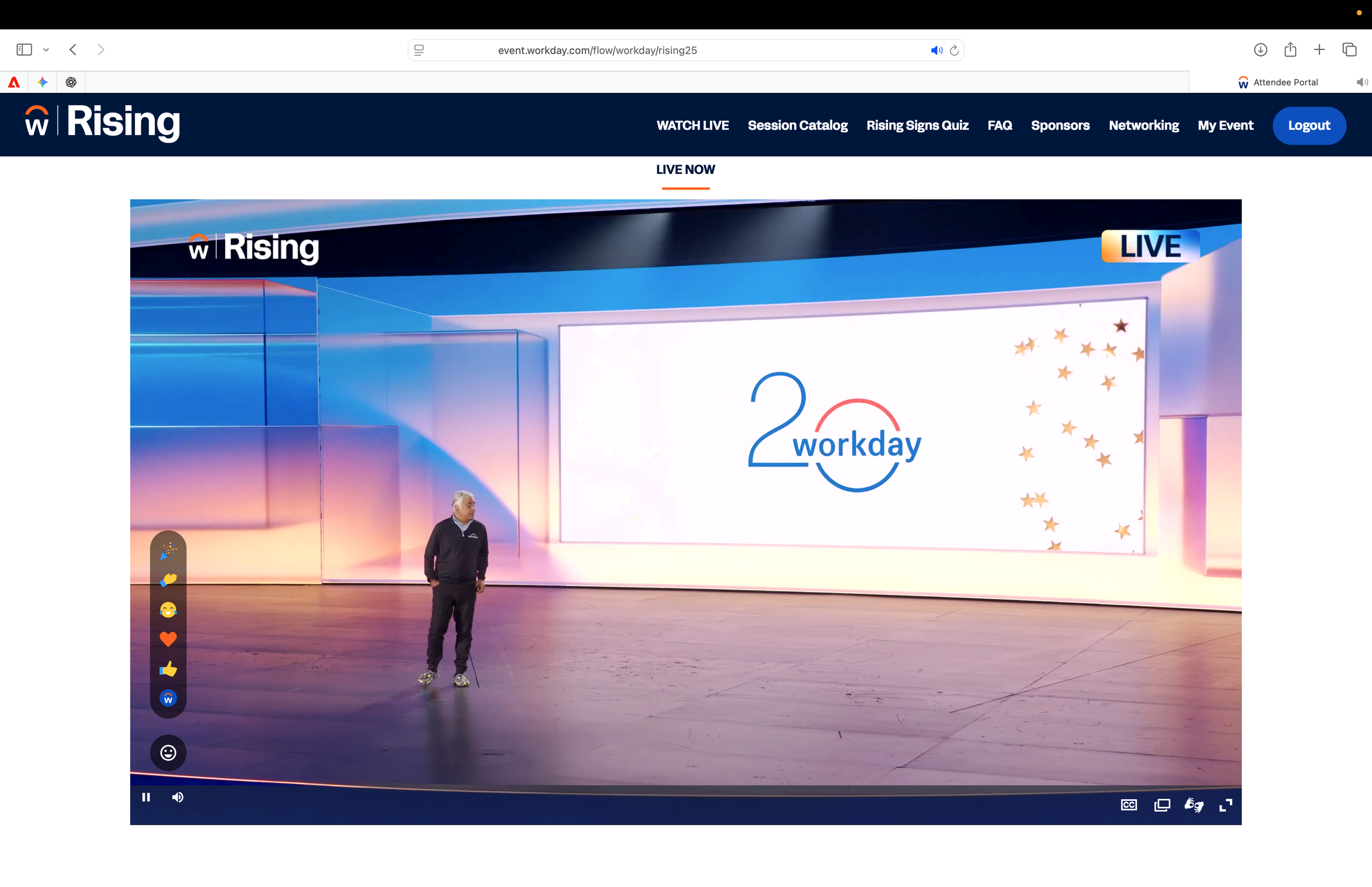Viewport: 1372px width, 887px height.
Task: Select the LIVE NOW tab
Action: tap(685, 171)
